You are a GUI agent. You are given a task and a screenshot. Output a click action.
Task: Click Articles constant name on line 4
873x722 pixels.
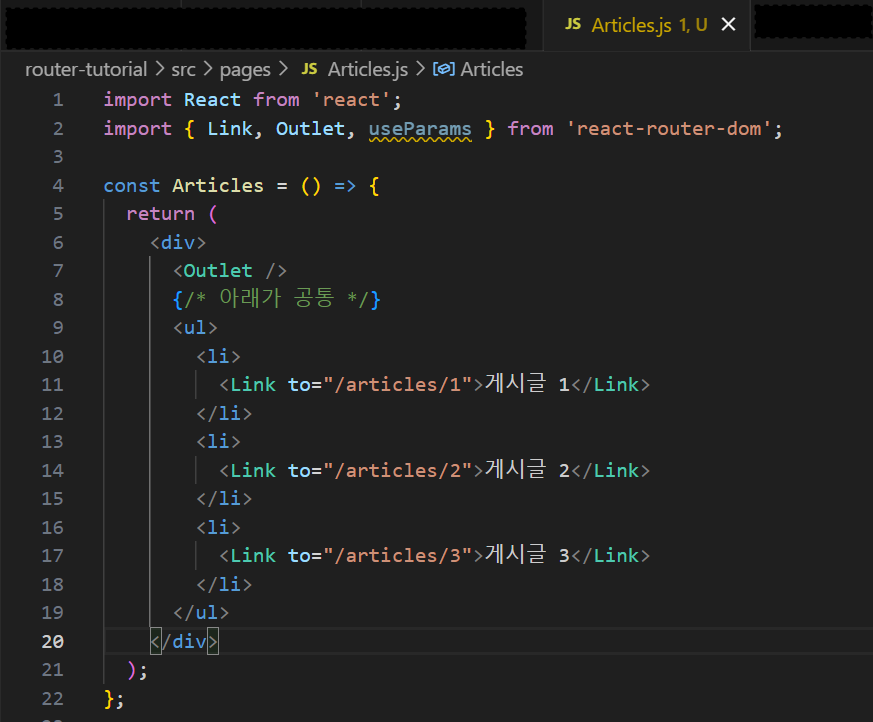click(x=218, y=186)
